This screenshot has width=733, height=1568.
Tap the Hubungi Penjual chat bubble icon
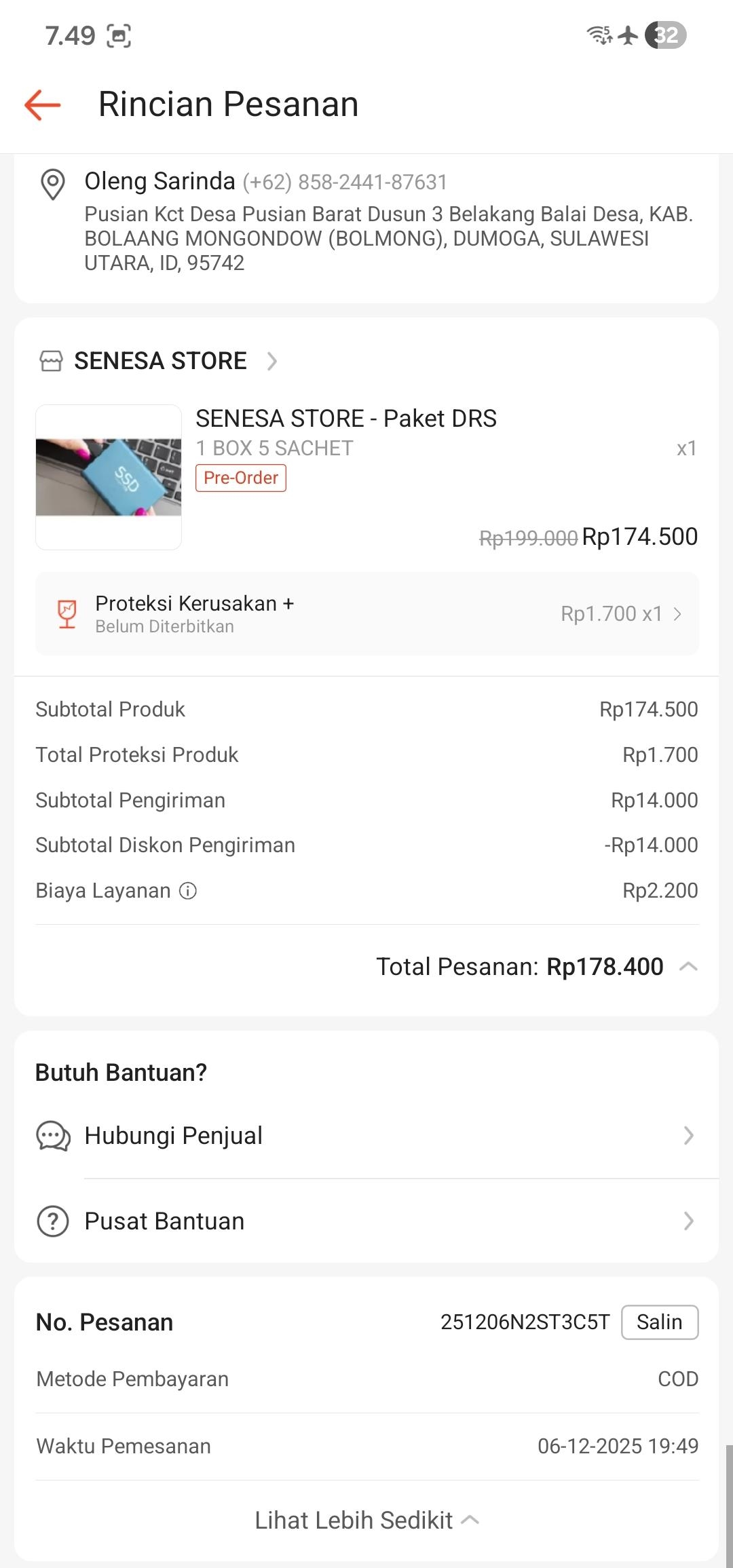click(x=53, y=1136)
